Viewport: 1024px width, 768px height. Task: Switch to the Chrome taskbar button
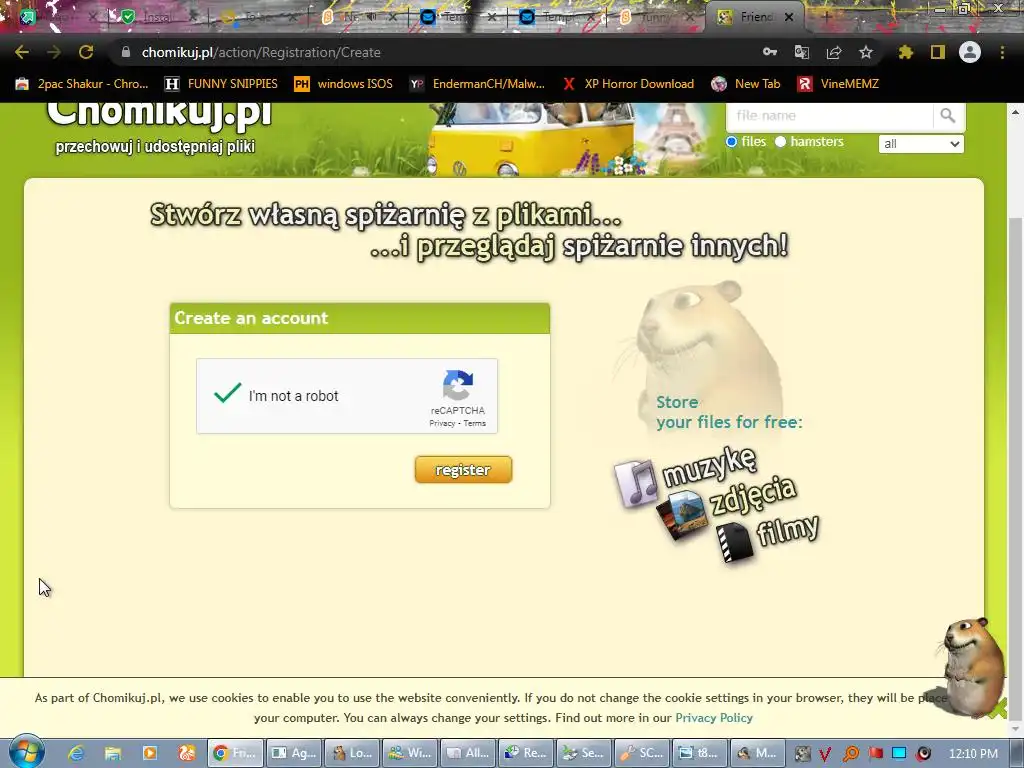tap(236, 753)
